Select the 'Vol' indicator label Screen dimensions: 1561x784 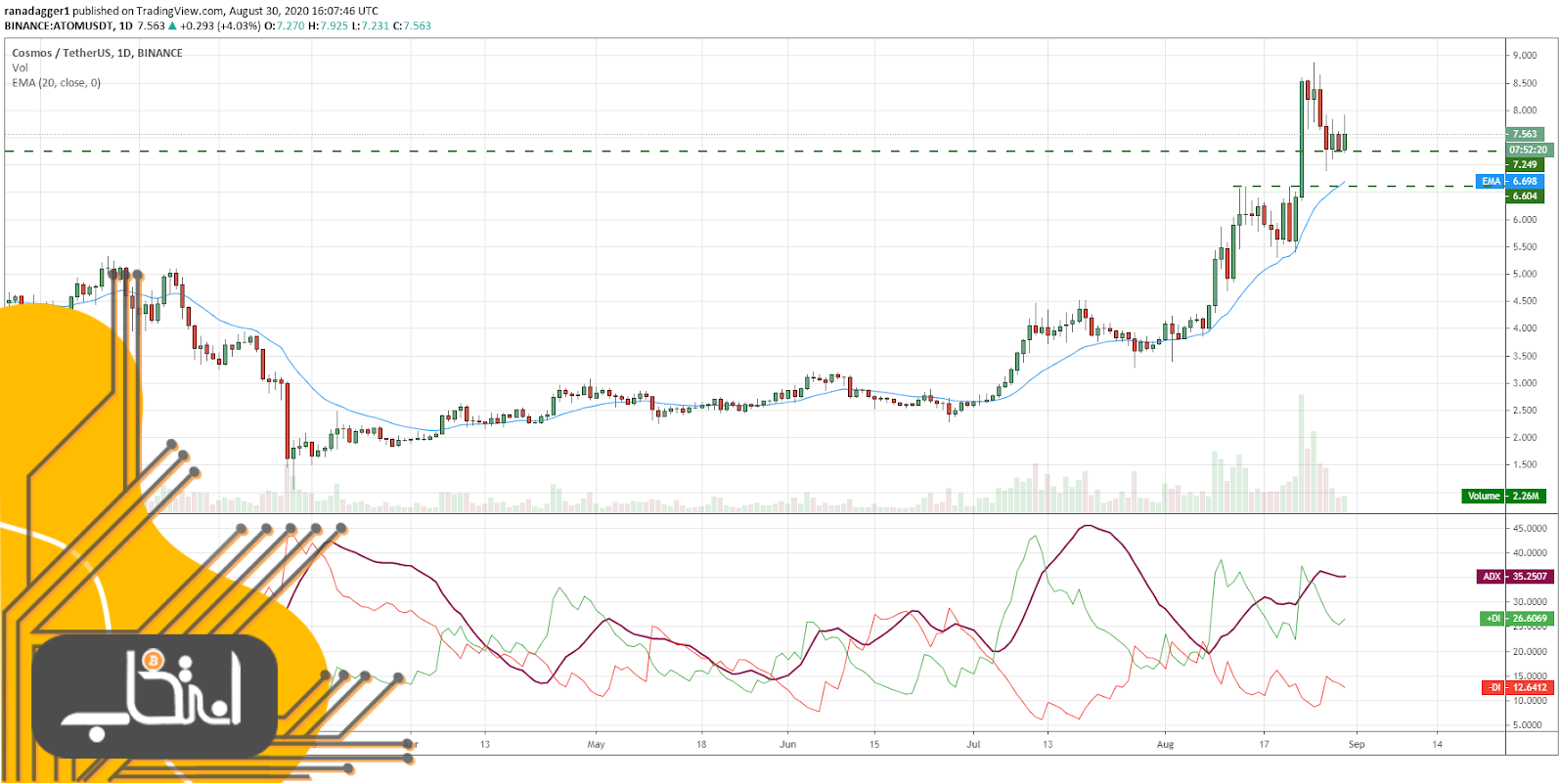click(x=20, y=67)
